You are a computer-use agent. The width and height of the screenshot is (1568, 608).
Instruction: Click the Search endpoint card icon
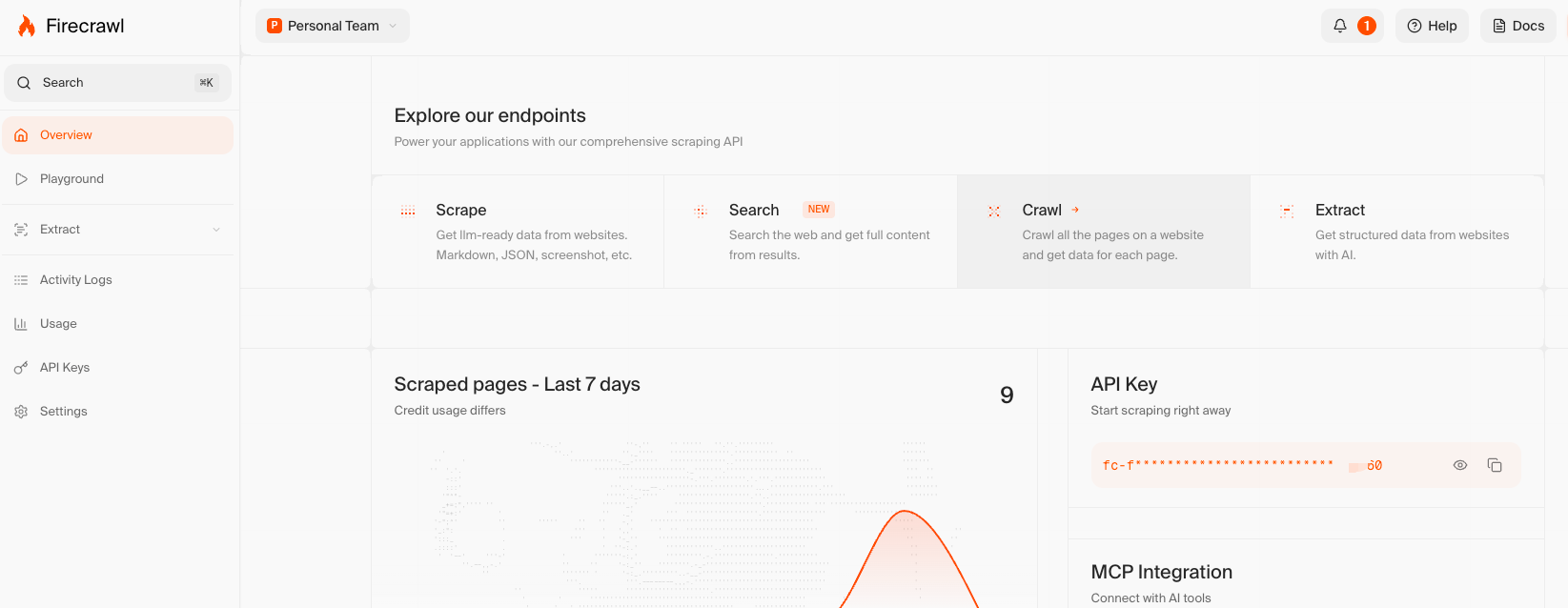click(x=701, y=211)
